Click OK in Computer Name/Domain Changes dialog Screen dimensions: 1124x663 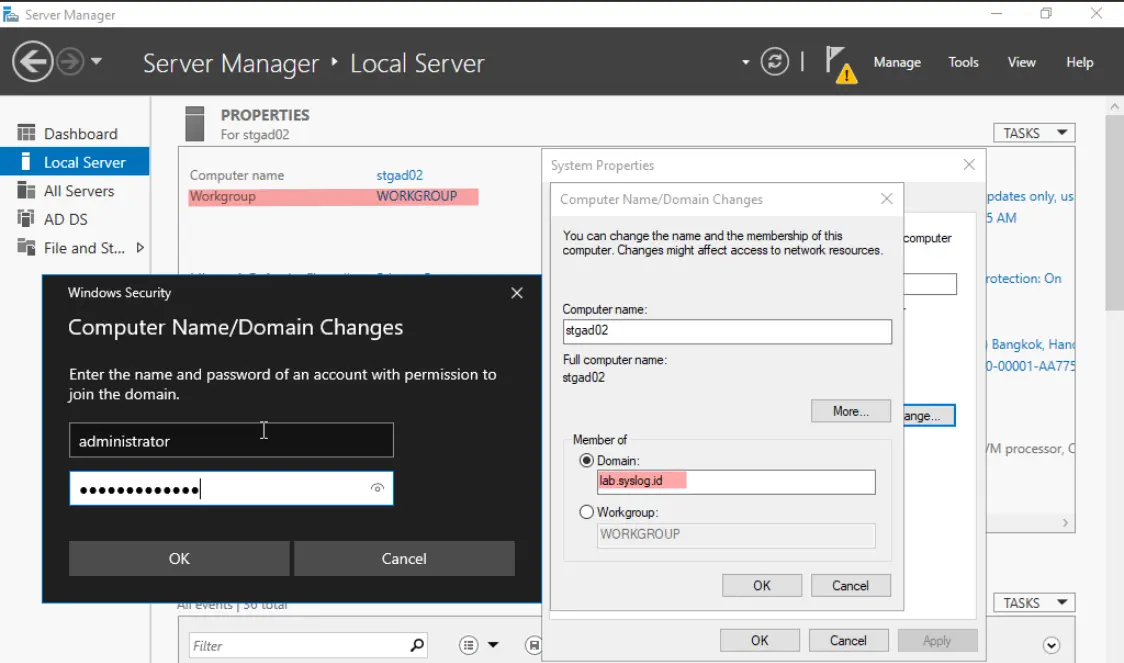pyautogui.click(x=761, y=586)
